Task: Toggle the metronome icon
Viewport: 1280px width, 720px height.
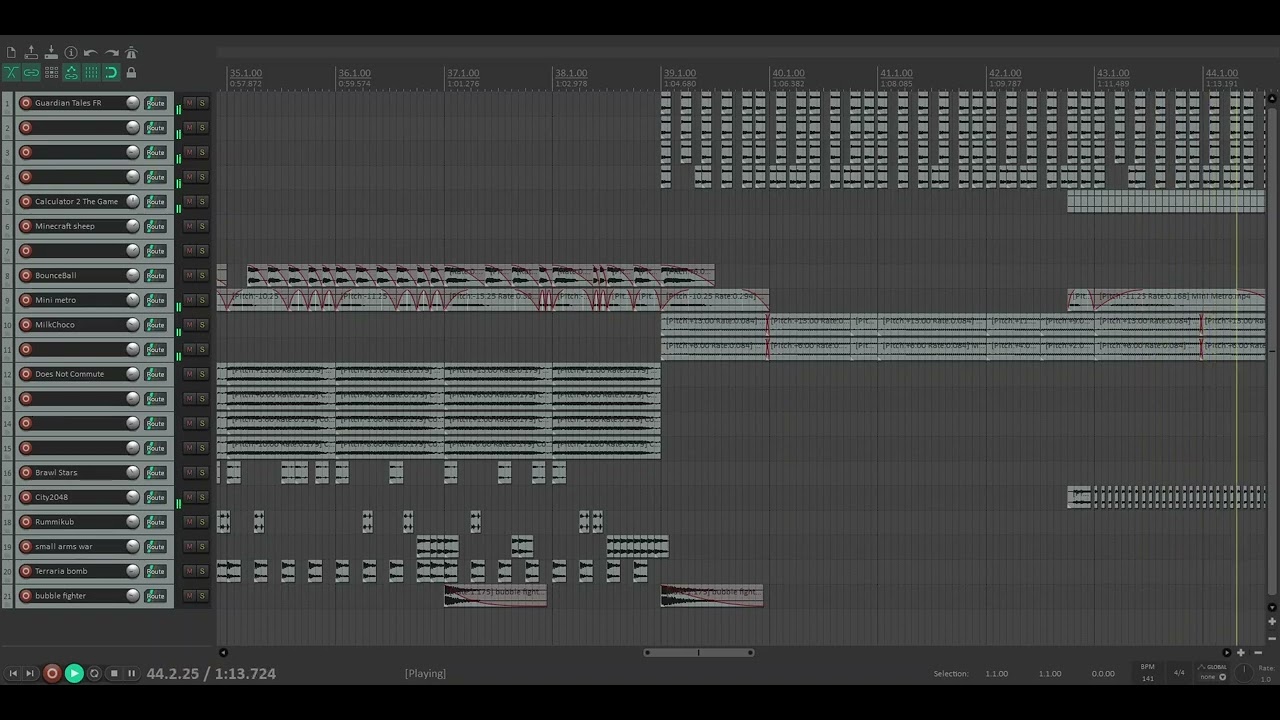Action: [x=131, y=53]
